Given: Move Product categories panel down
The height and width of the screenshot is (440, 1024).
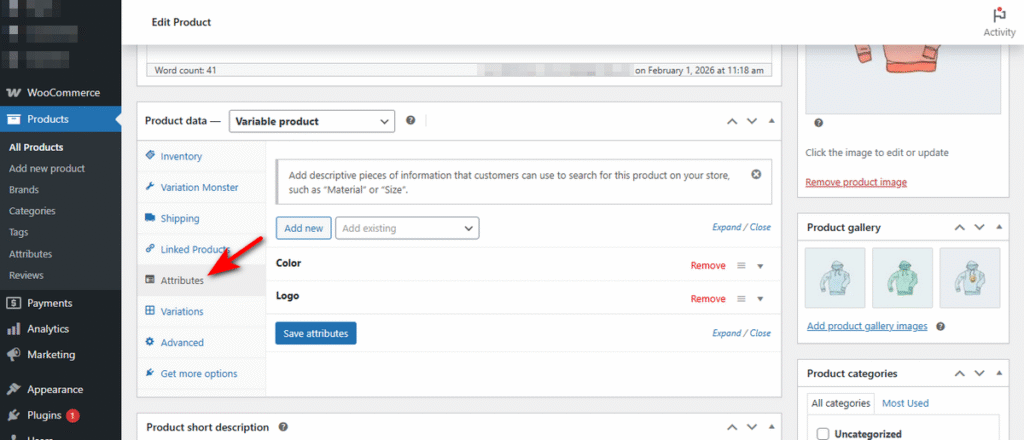Looking at the screenshot, I should coord(979,373).
